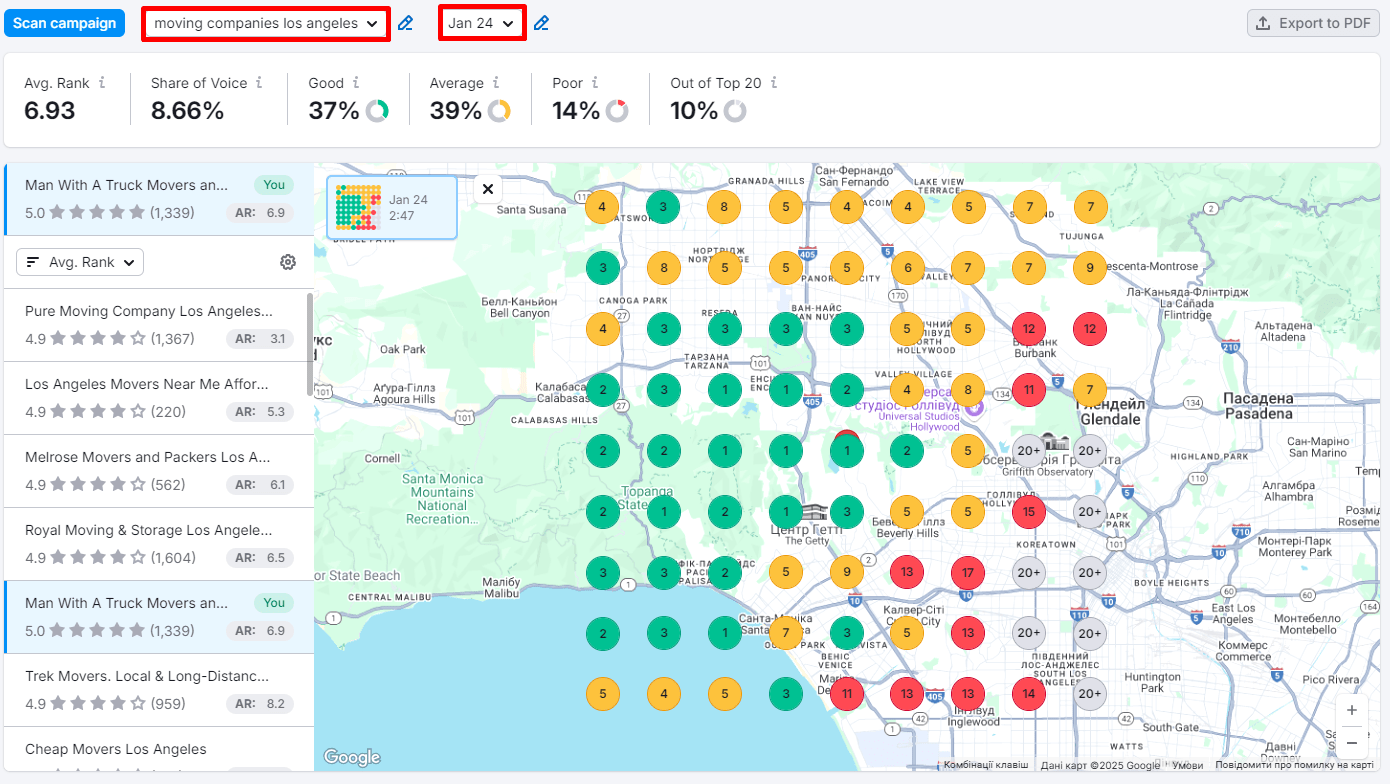Click the Google logo on the map
The image size is (1390, 784).
click(x=352, y=757)
